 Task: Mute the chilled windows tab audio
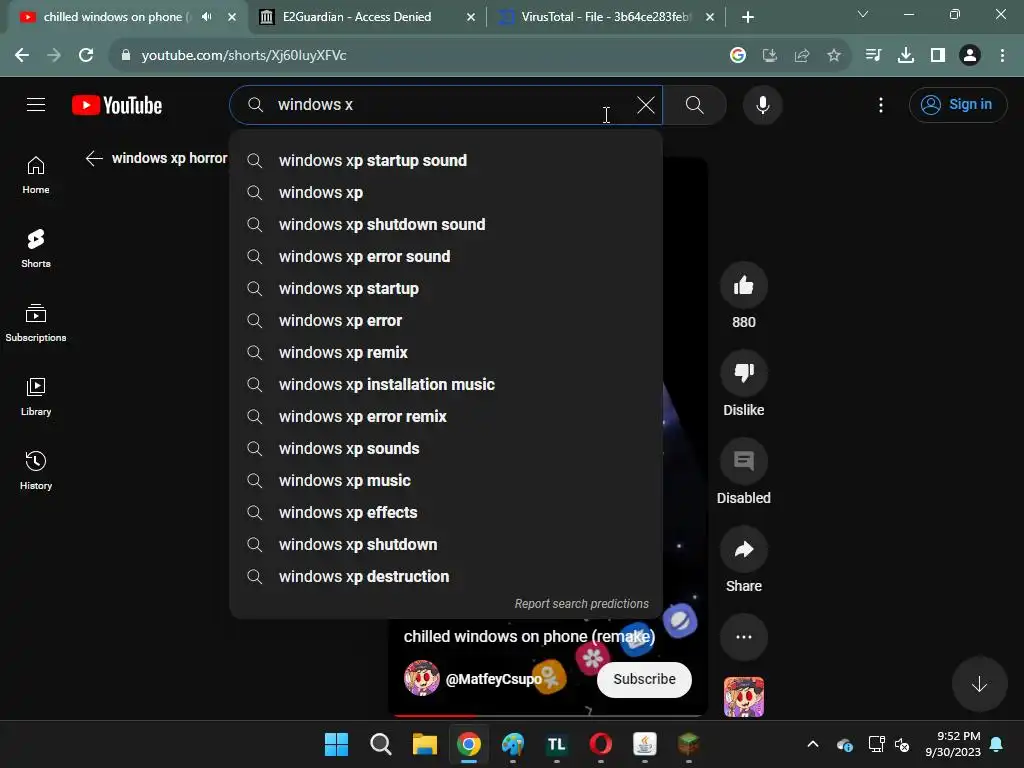pos(207,17)
